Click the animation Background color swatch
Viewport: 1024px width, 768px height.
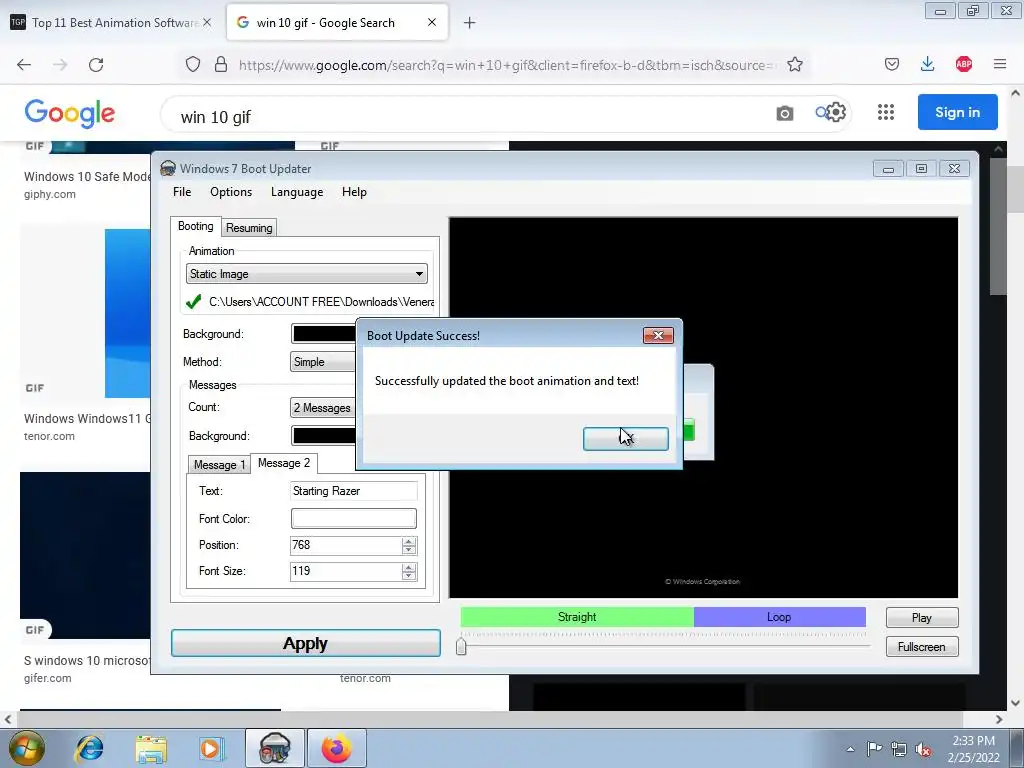point(323,334)
